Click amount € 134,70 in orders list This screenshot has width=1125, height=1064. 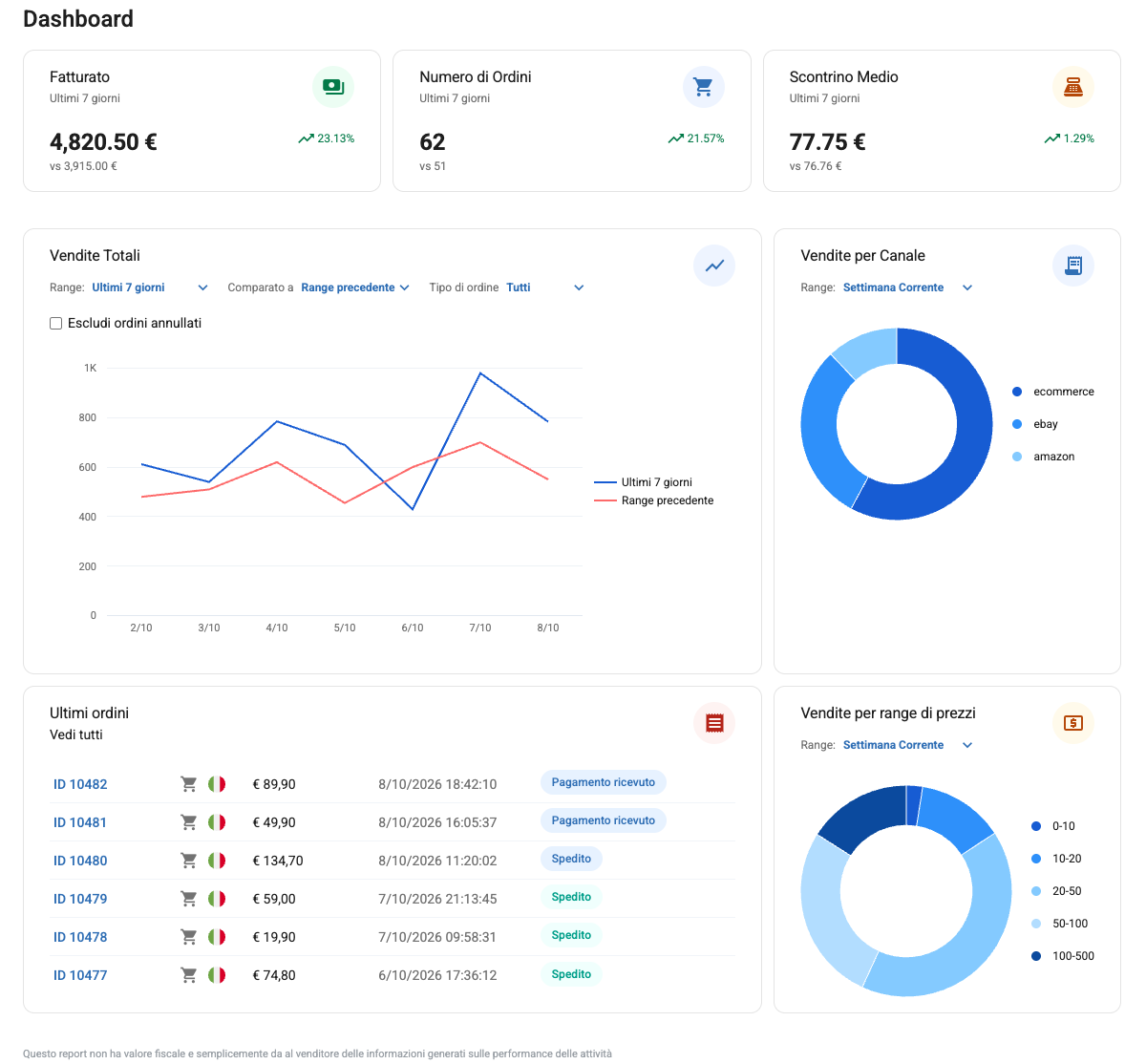[278, 861]
